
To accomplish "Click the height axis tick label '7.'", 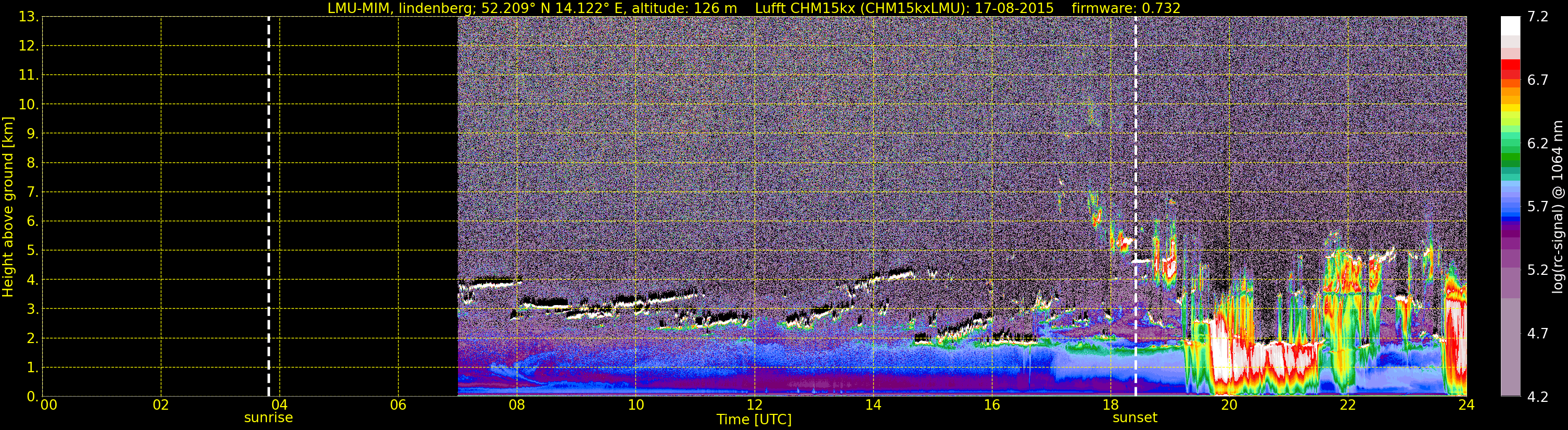I will (32, 193).
